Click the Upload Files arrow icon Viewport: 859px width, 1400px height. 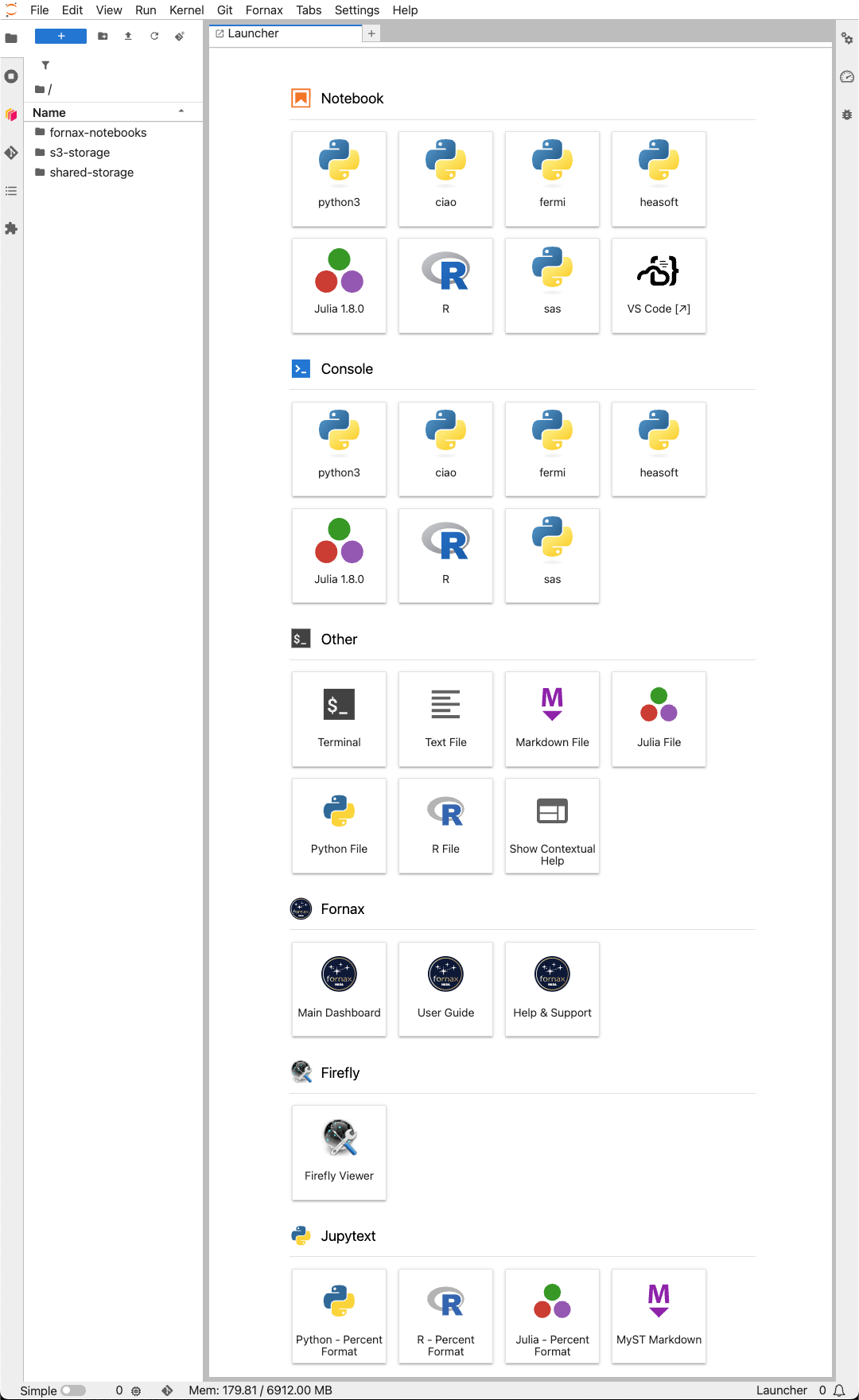(x=128, y=37)
